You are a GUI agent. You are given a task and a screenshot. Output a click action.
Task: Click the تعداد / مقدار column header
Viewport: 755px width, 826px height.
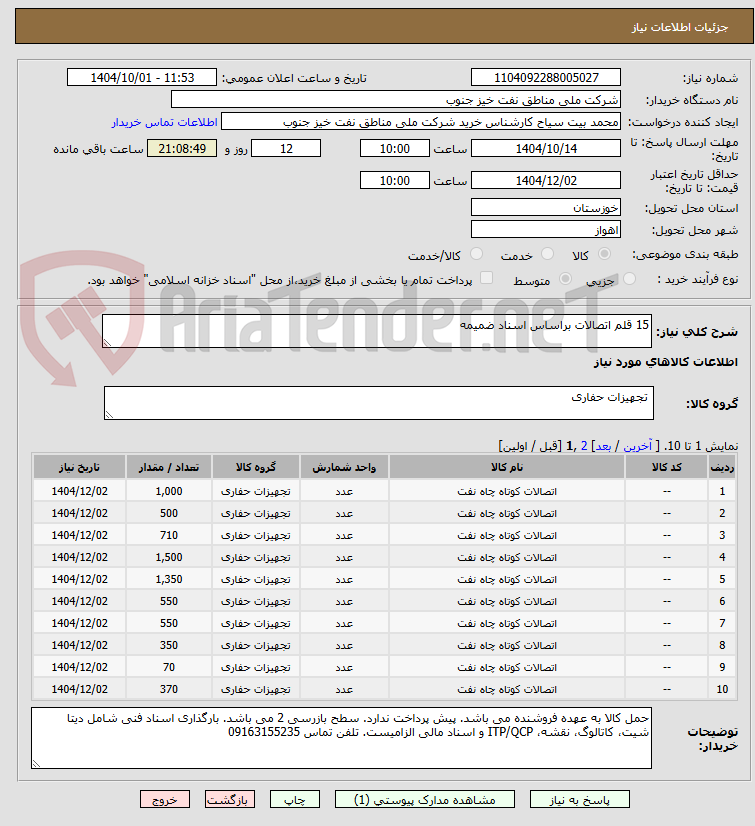(x=169, y=467)
